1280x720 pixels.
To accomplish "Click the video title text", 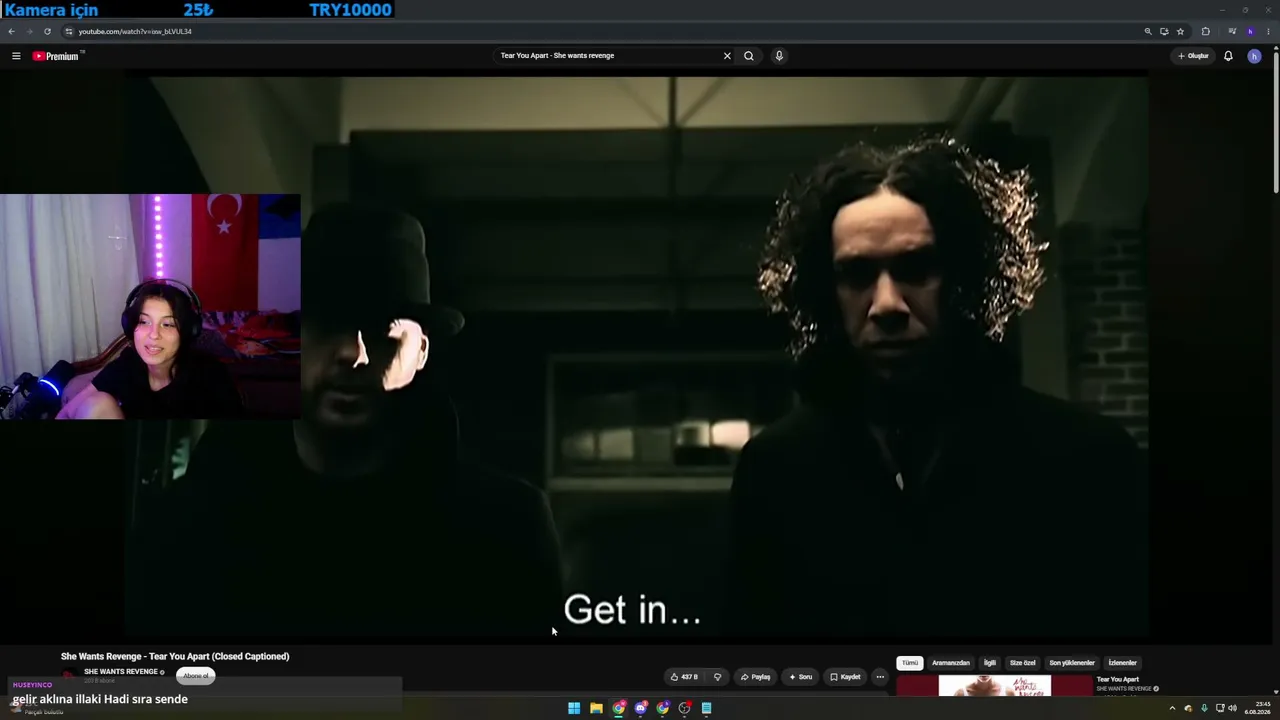I will (175, 656).
